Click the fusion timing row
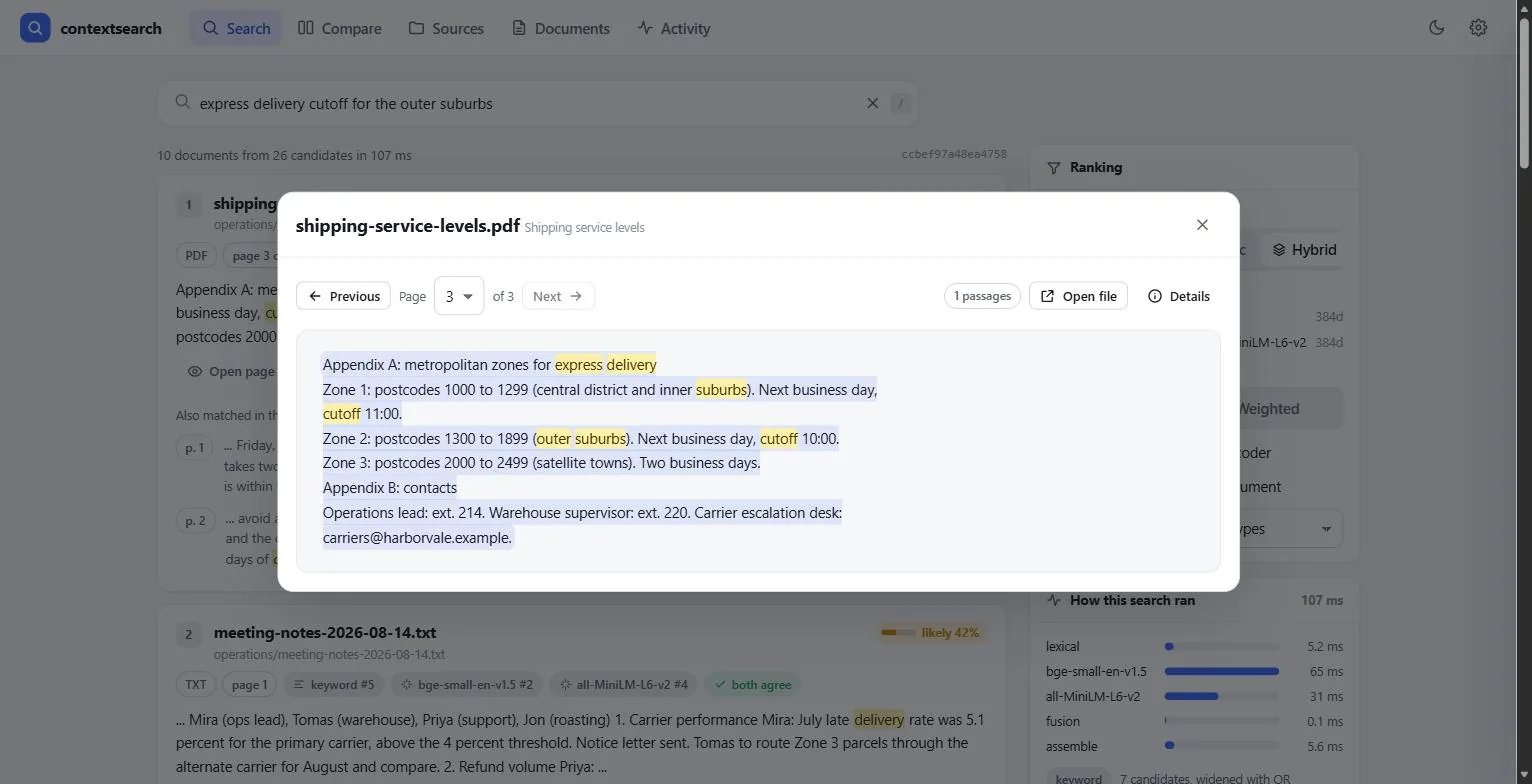The height and width of the screenshot is (784, 1532). pos(1194,722)
